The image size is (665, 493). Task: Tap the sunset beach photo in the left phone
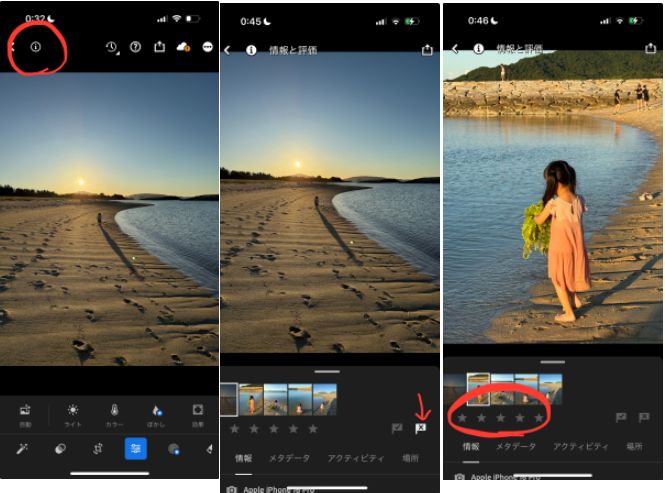click(x=109, y=218)
